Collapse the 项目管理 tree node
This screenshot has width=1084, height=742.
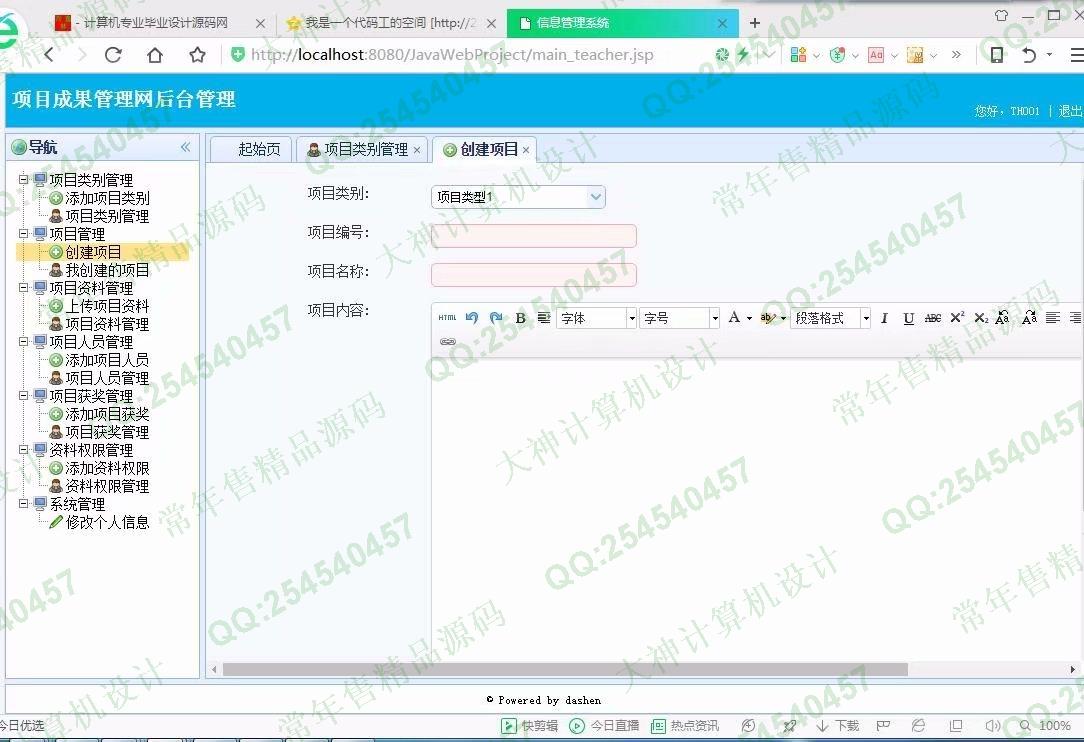(x=24, y=233)
